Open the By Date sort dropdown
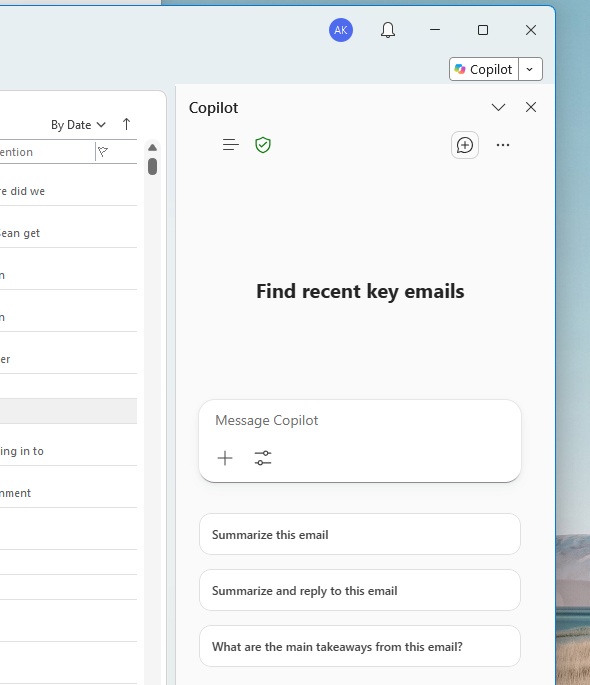The height and width of the screenshot is (685, 590). pos(78,125)
